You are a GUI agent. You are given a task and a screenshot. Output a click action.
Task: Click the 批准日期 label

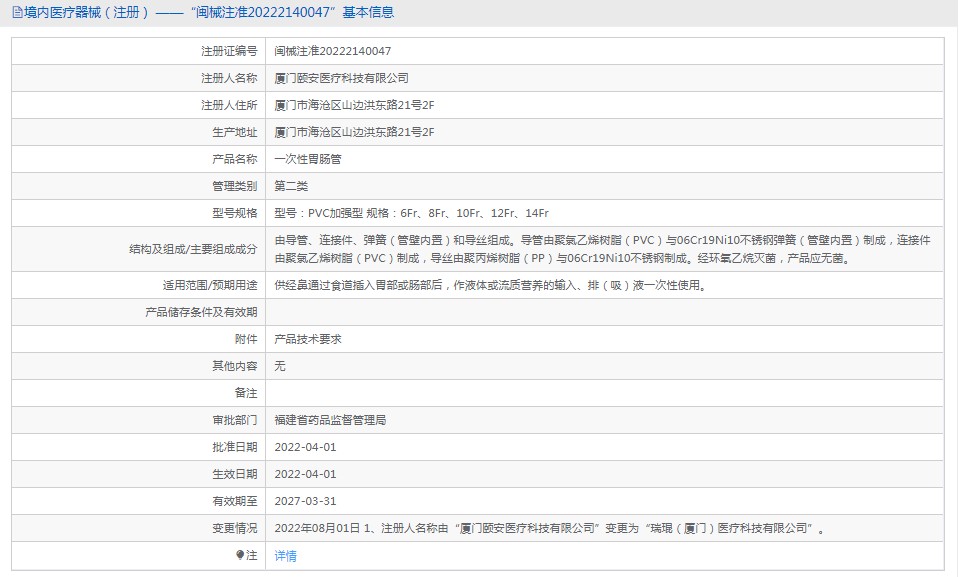(235, 447)
